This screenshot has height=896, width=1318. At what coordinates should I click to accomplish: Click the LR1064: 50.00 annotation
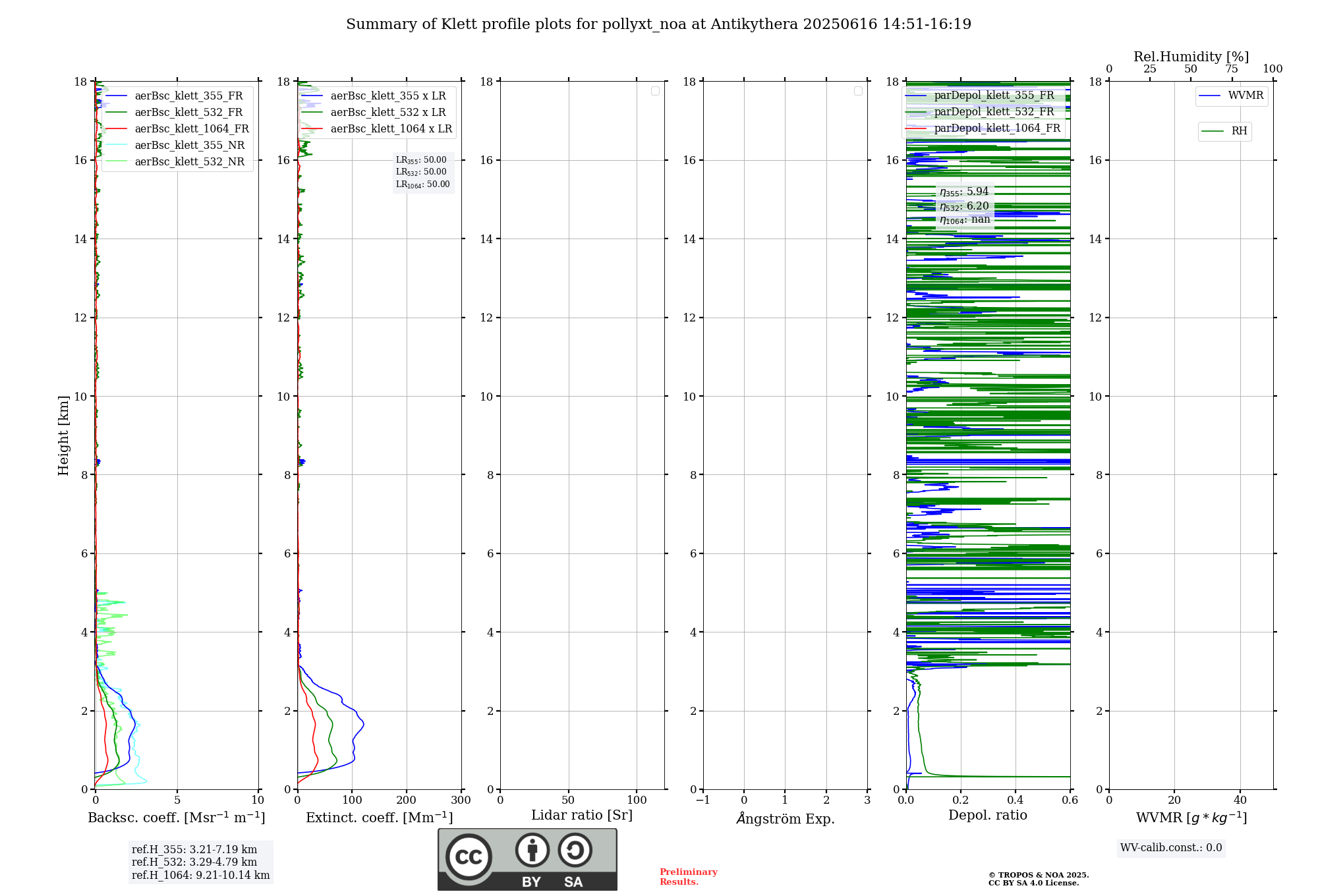423,184
